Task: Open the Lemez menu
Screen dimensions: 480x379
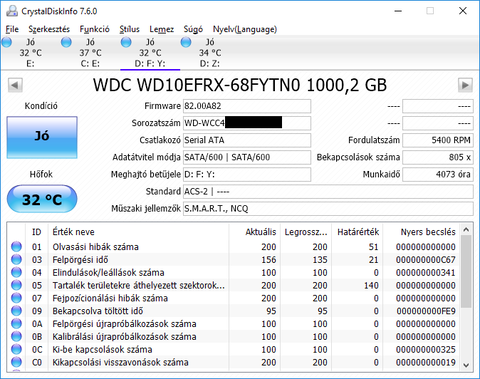Action: pos(162,29)
